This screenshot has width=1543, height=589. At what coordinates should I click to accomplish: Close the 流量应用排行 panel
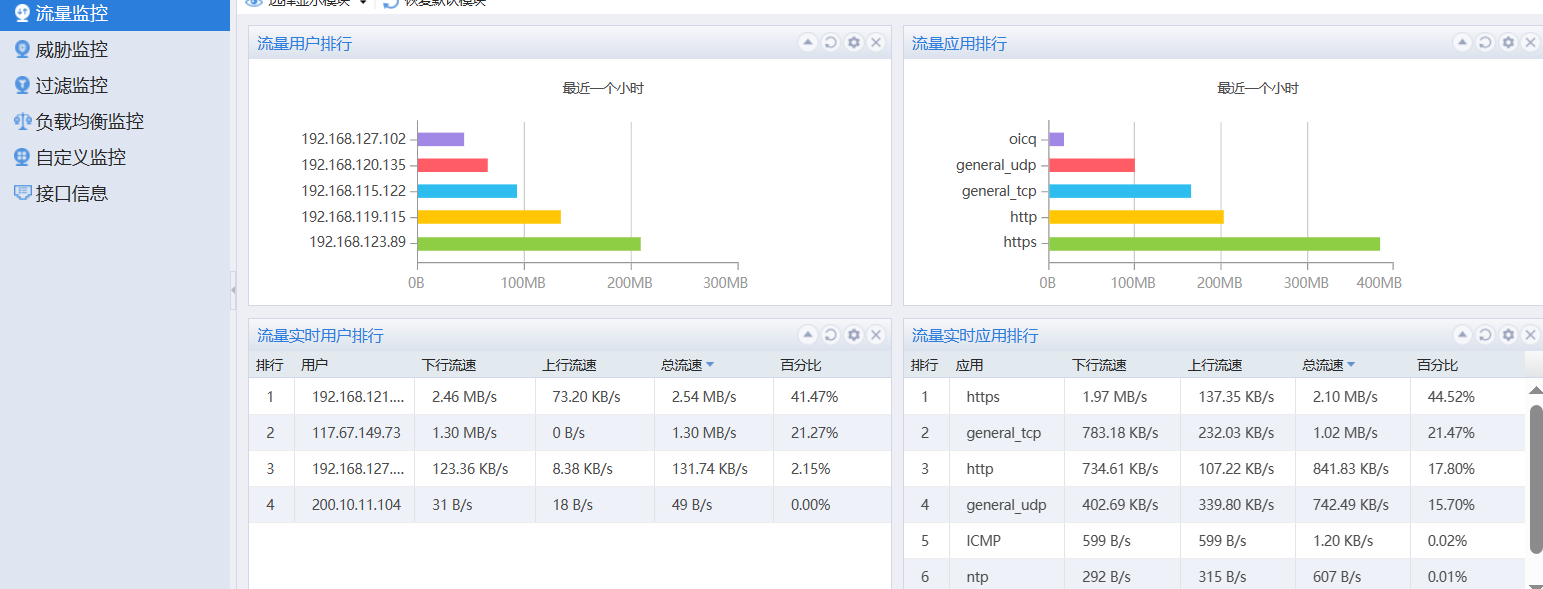[x=1531, y=42]
